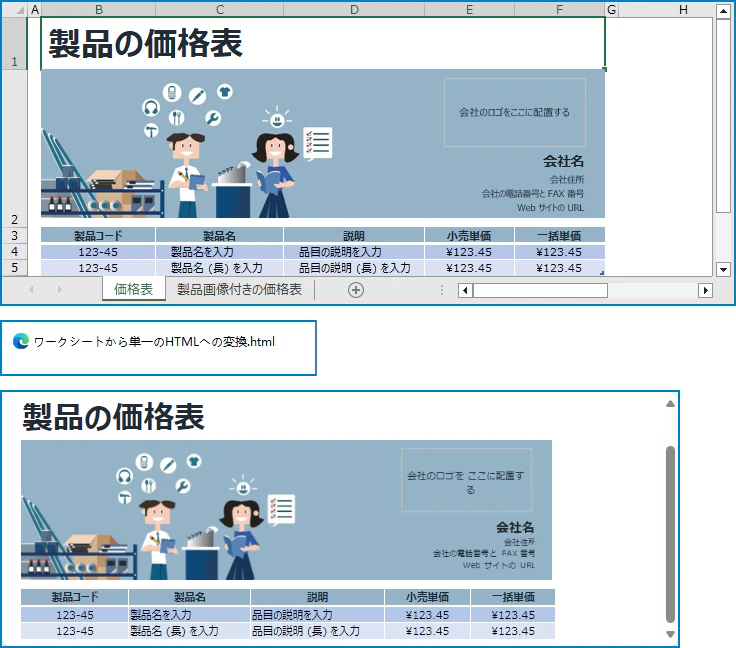Click the Edge icon beside the html file name
This screenshot has height=648, width=736.
21,341
